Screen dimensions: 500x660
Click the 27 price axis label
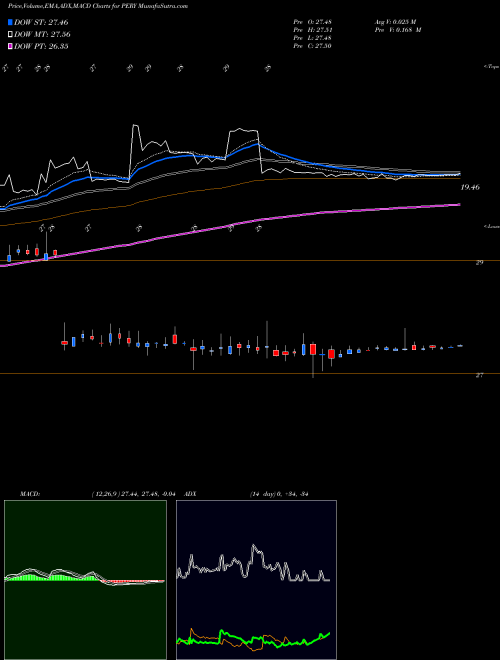coord(479,375)
